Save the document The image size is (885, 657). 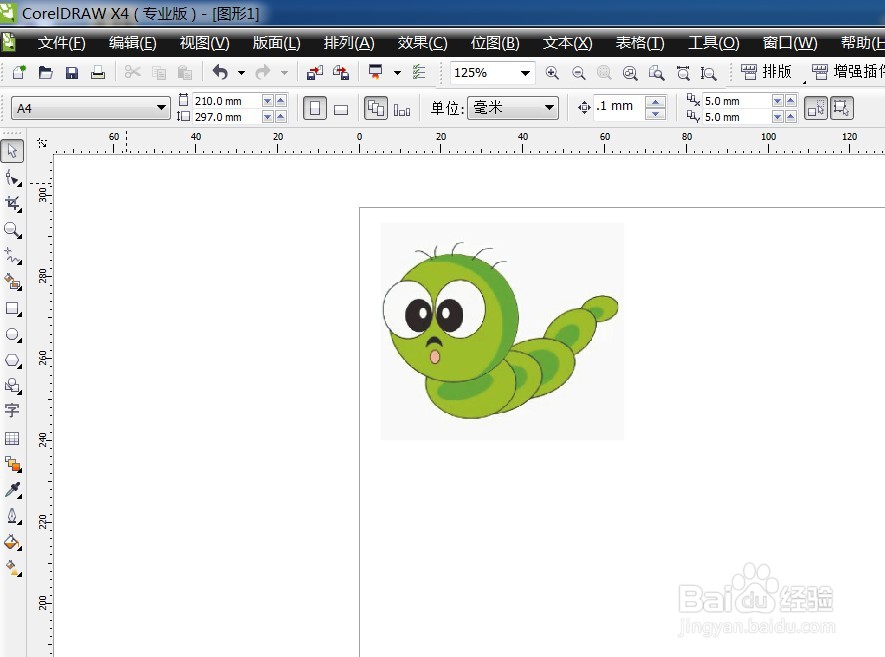click(x=72, y=72)
